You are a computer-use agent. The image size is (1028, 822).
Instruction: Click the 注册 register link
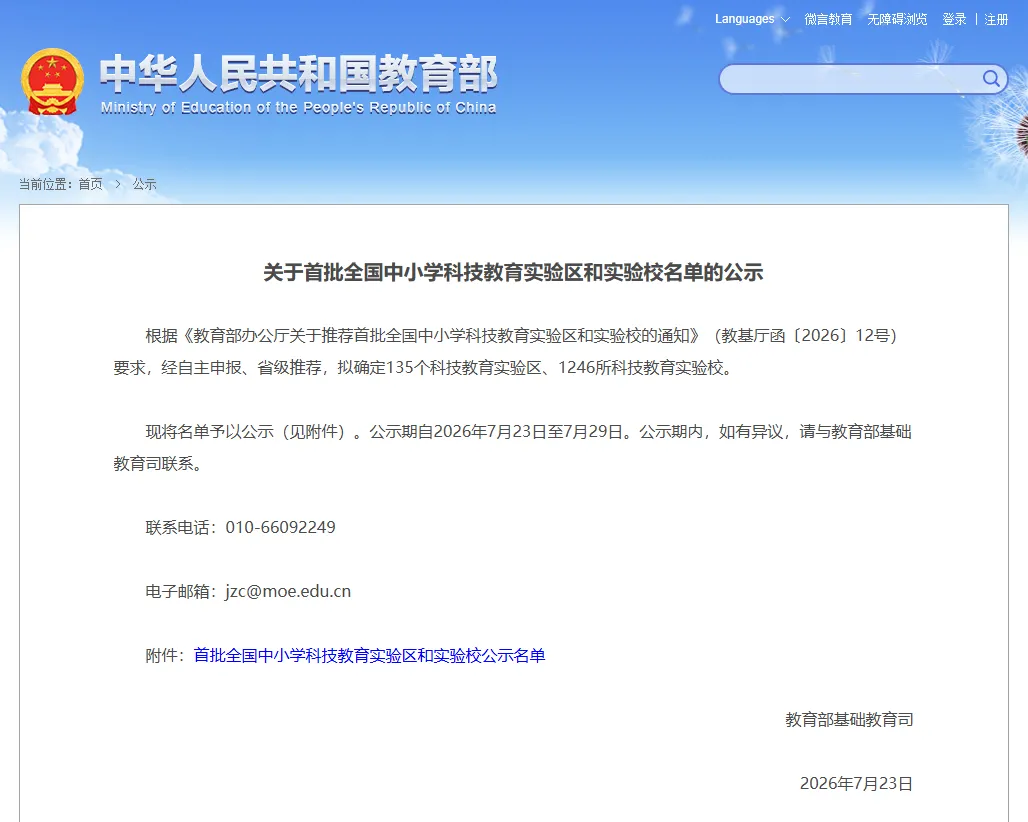click(996, 19)
